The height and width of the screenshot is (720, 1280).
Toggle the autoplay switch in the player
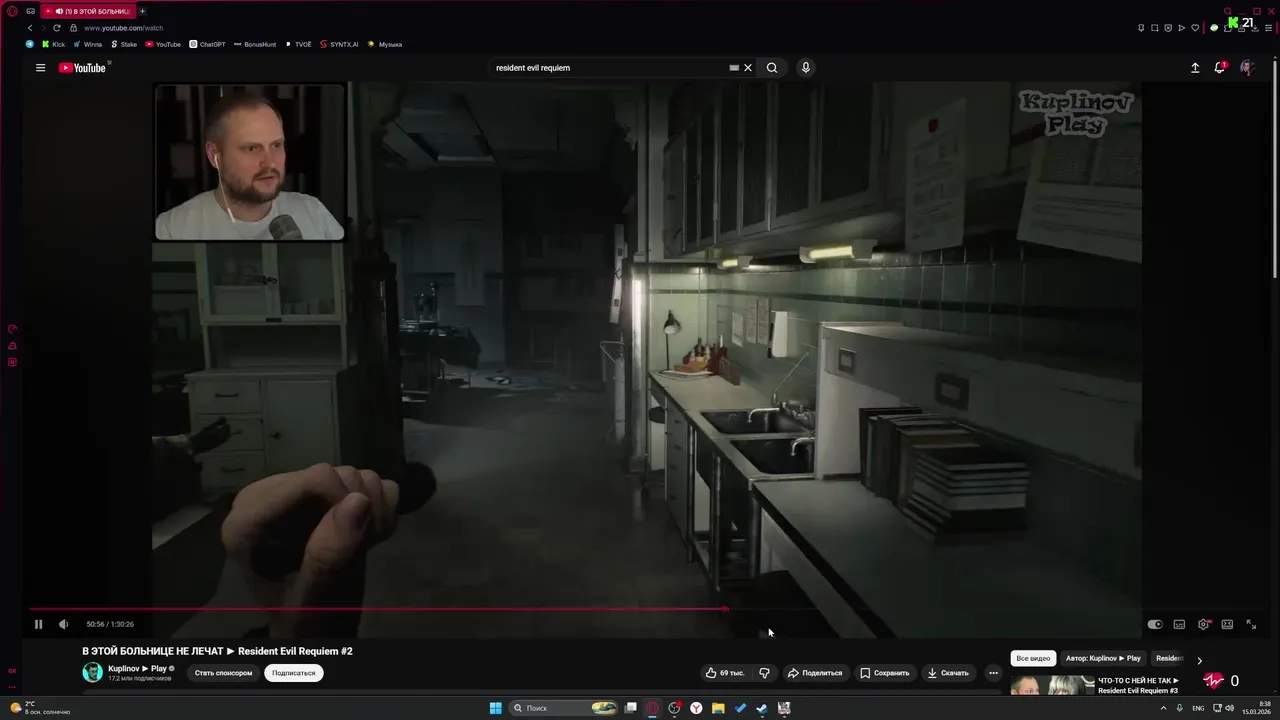coord(1155,624)
